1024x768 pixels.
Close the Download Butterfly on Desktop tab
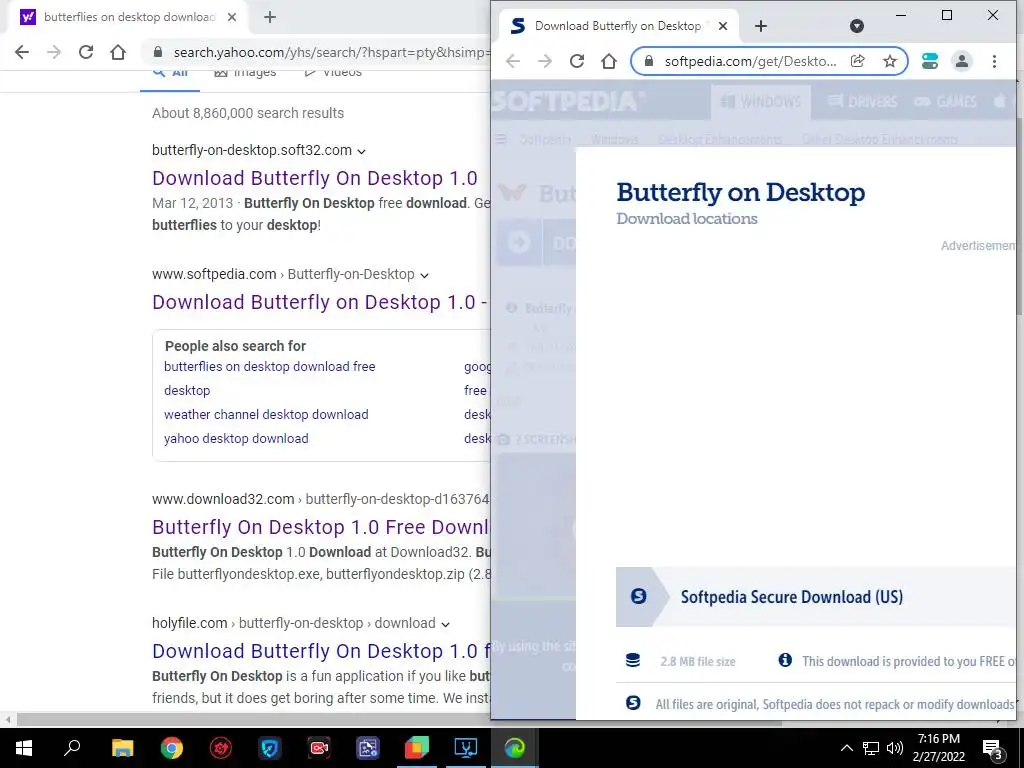tap(723, 26)
